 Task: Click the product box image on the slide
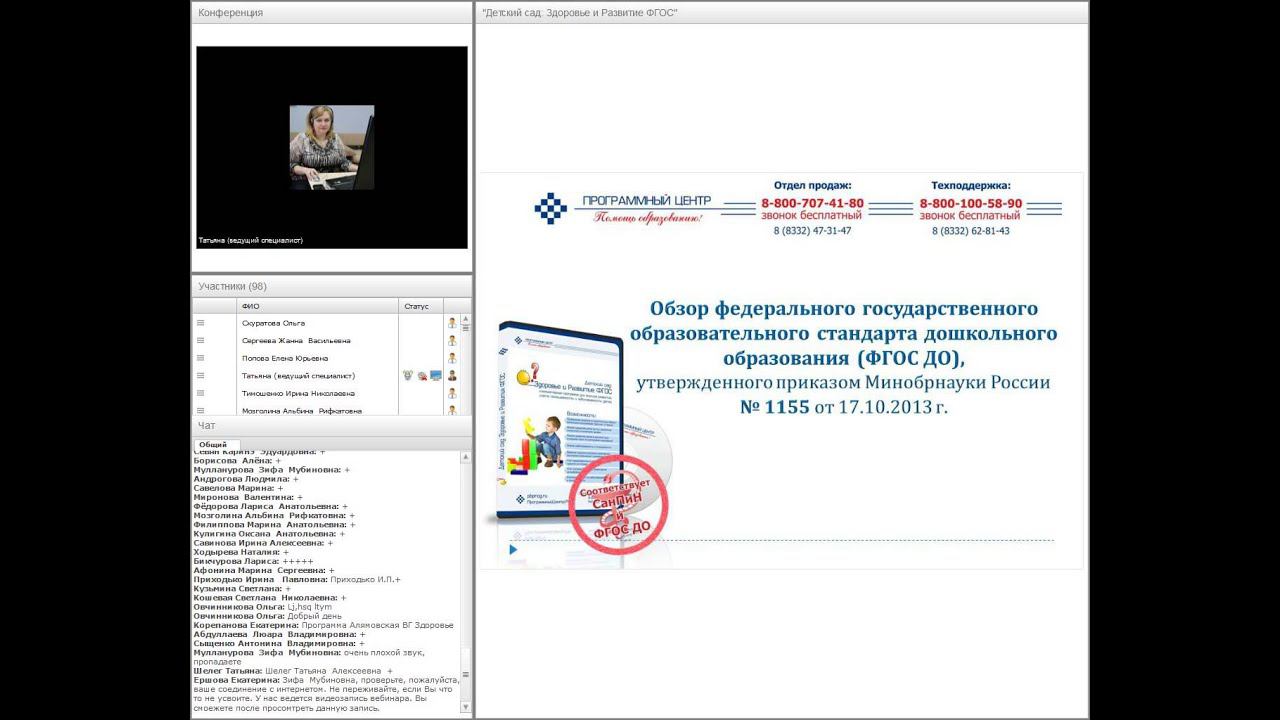[x=562, y=422]
